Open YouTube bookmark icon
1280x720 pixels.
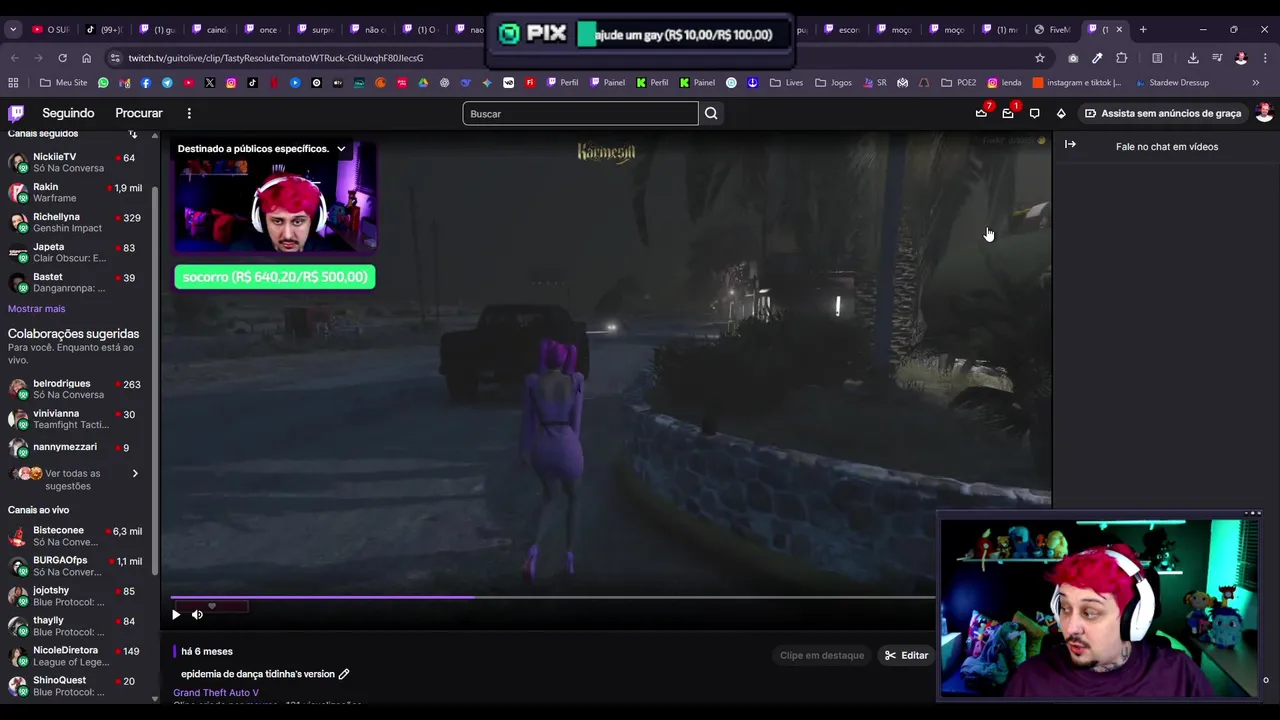[x=188, y=83]
